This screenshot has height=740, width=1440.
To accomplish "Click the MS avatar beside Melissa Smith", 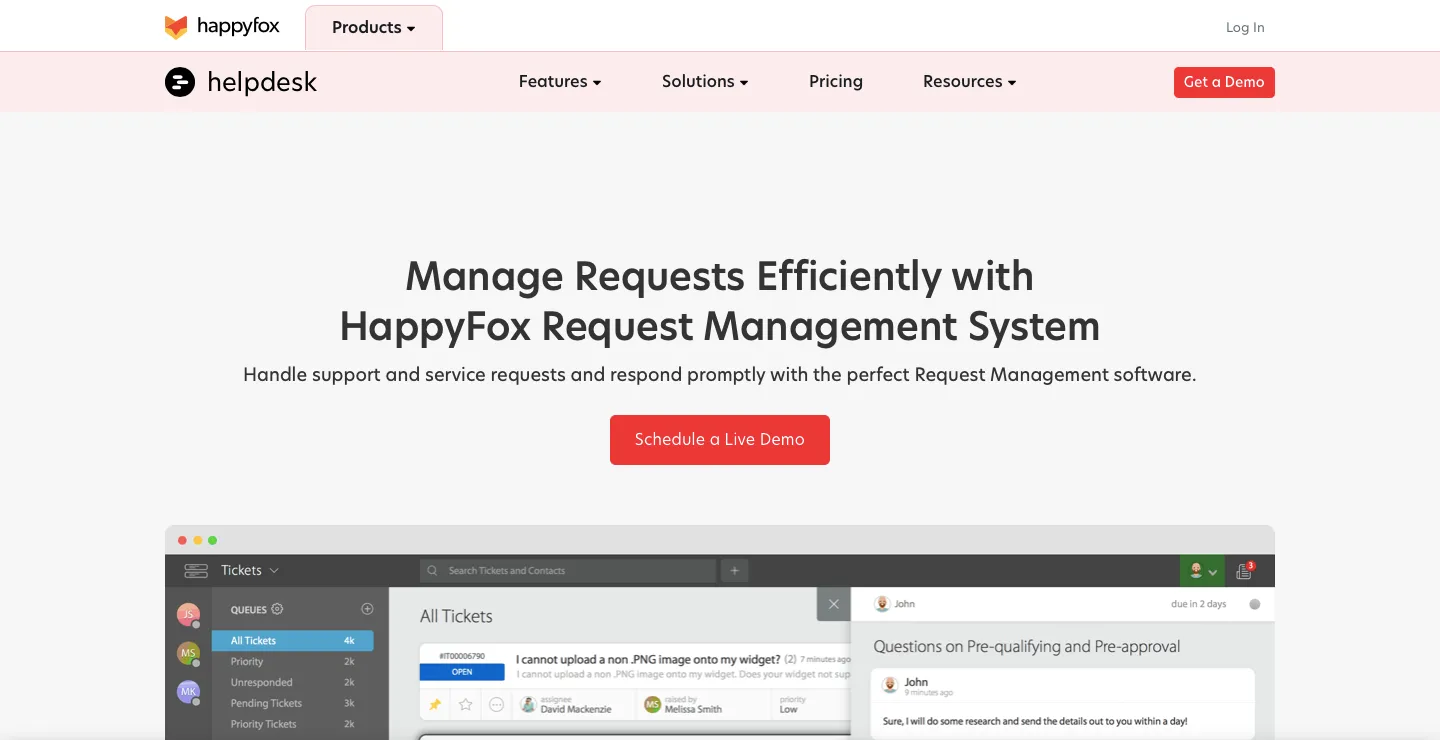I will point(653,705).
